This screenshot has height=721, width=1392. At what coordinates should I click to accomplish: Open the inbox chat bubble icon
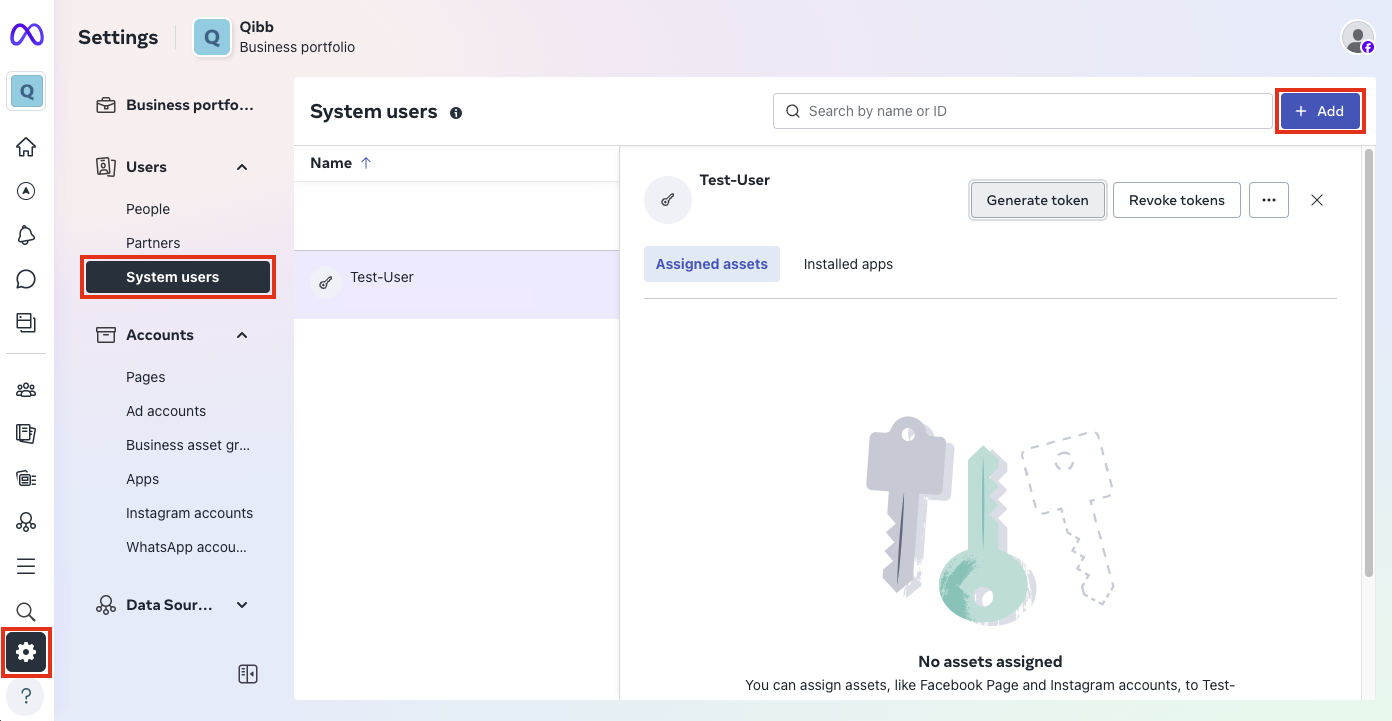tap(26, 279)
